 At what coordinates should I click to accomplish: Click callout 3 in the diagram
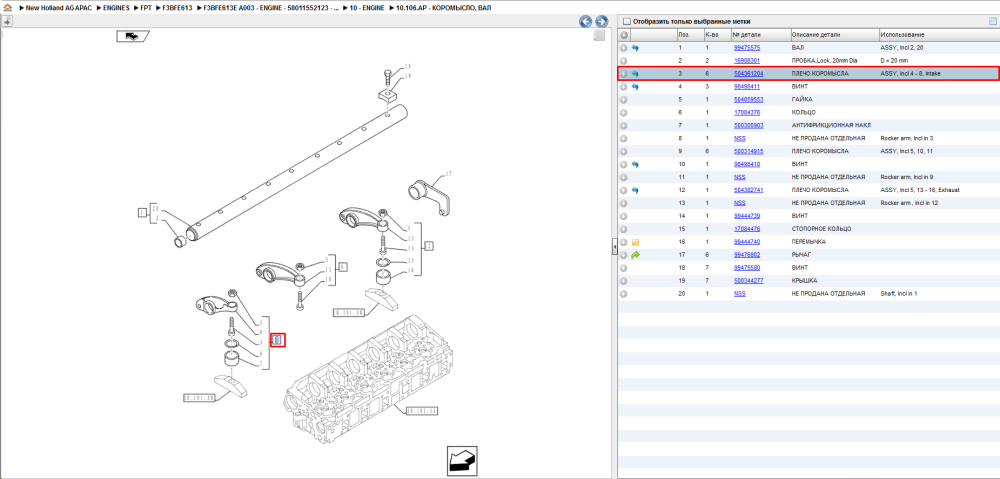(278, 341)
